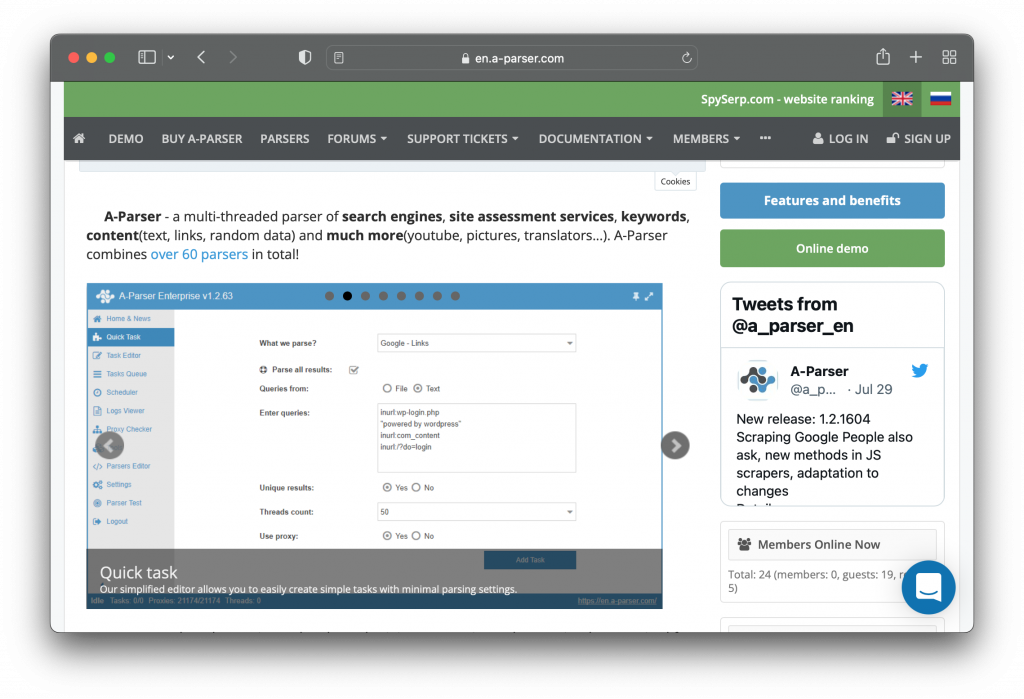The height and width of the screenshot is (699, 1024).
Task: Go to next slide arrow
Action: pyautogui.click(x=675, y=445)
